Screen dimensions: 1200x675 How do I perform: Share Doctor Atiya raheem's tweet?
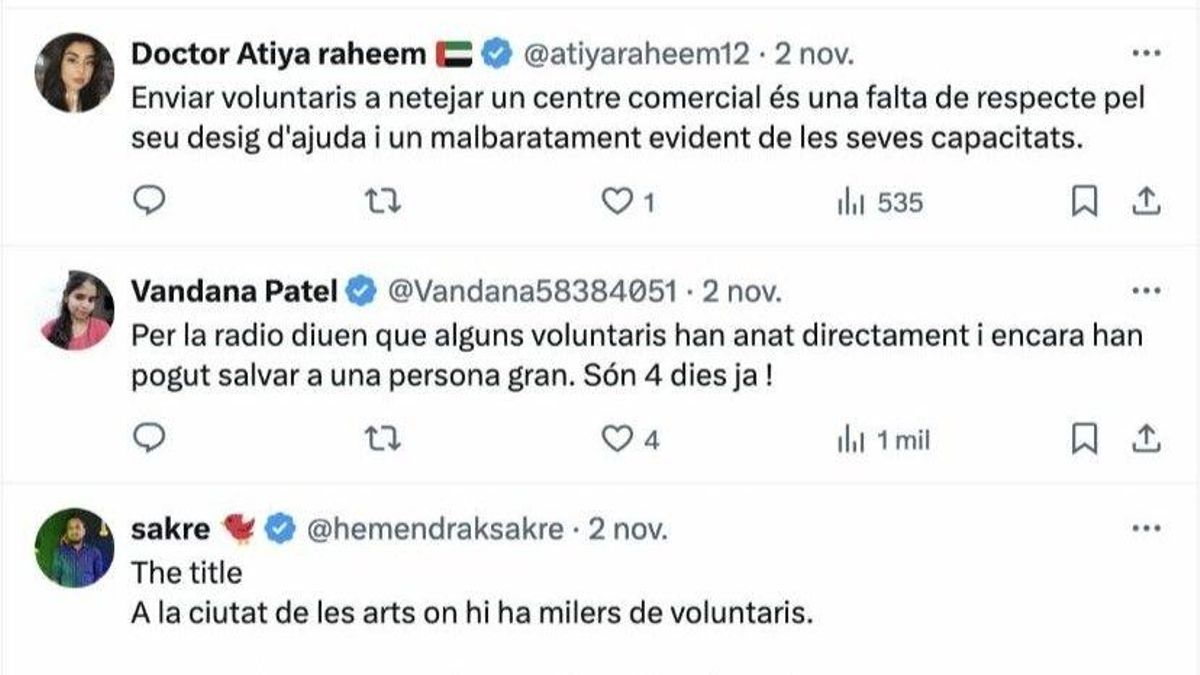click(1145, 202)
